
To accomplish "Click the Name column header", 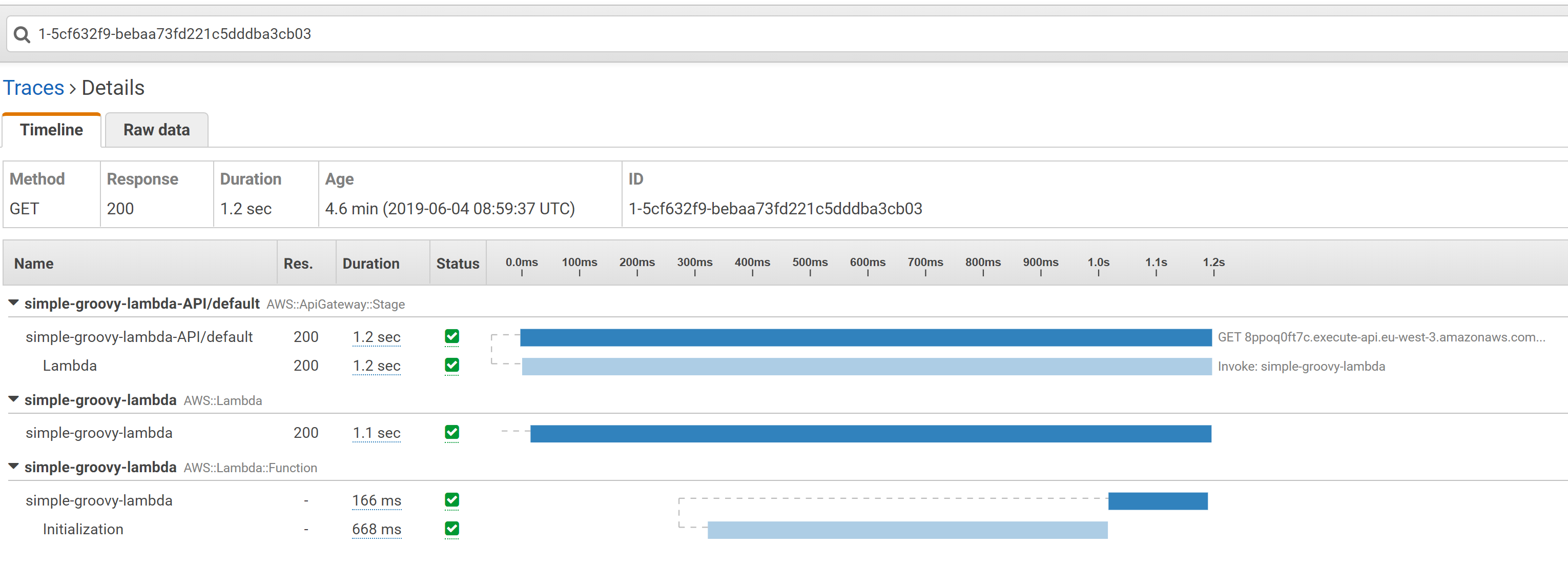I will pos(34,264).
